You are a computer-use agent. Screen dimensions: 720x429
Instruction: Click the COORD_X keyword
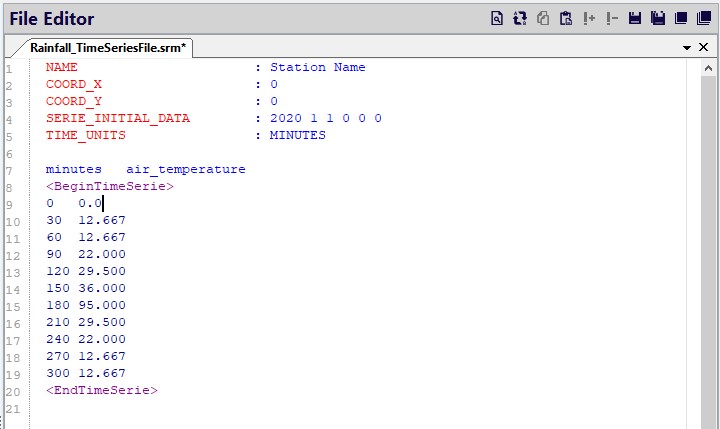pyautogui.click(x=73, y=84)
